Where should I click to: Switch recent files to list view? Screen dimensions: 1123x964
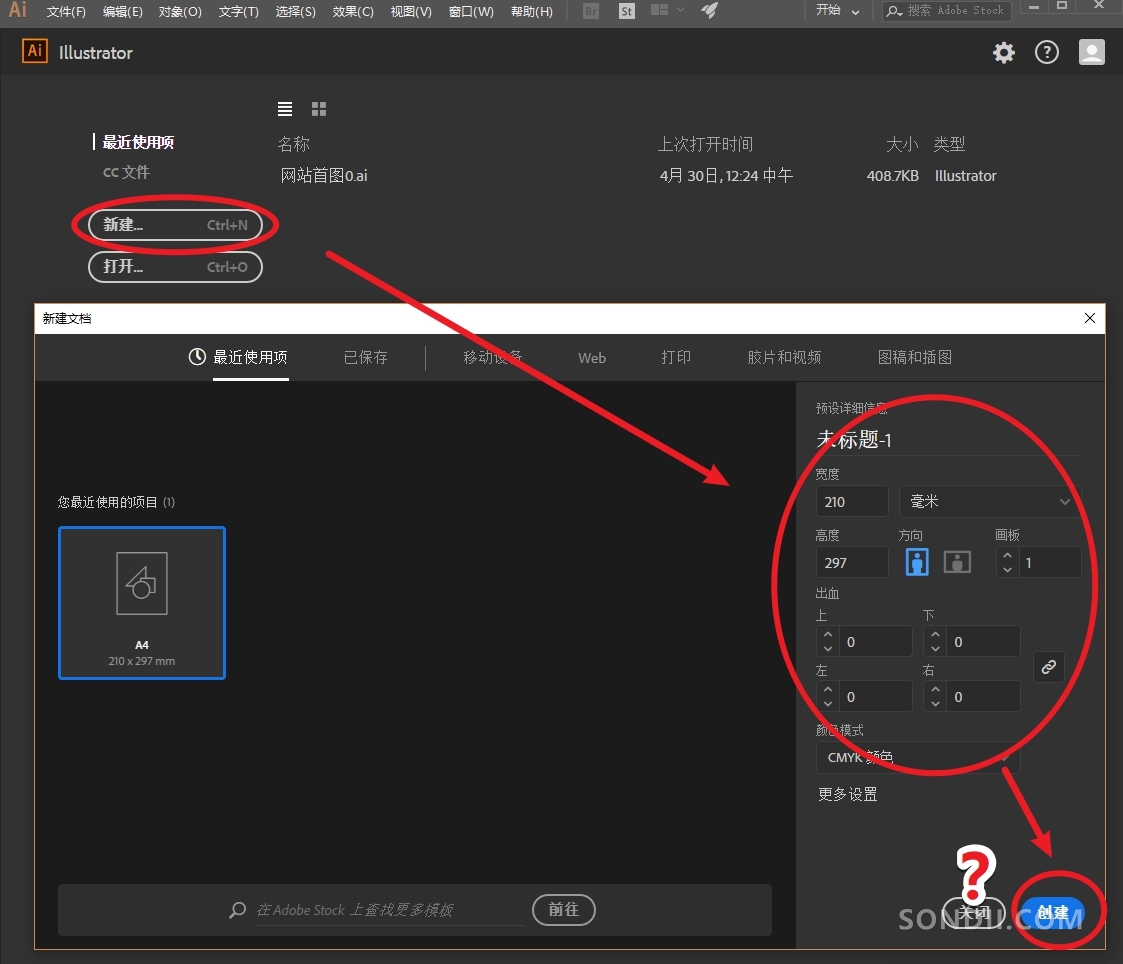pos(285,109)
